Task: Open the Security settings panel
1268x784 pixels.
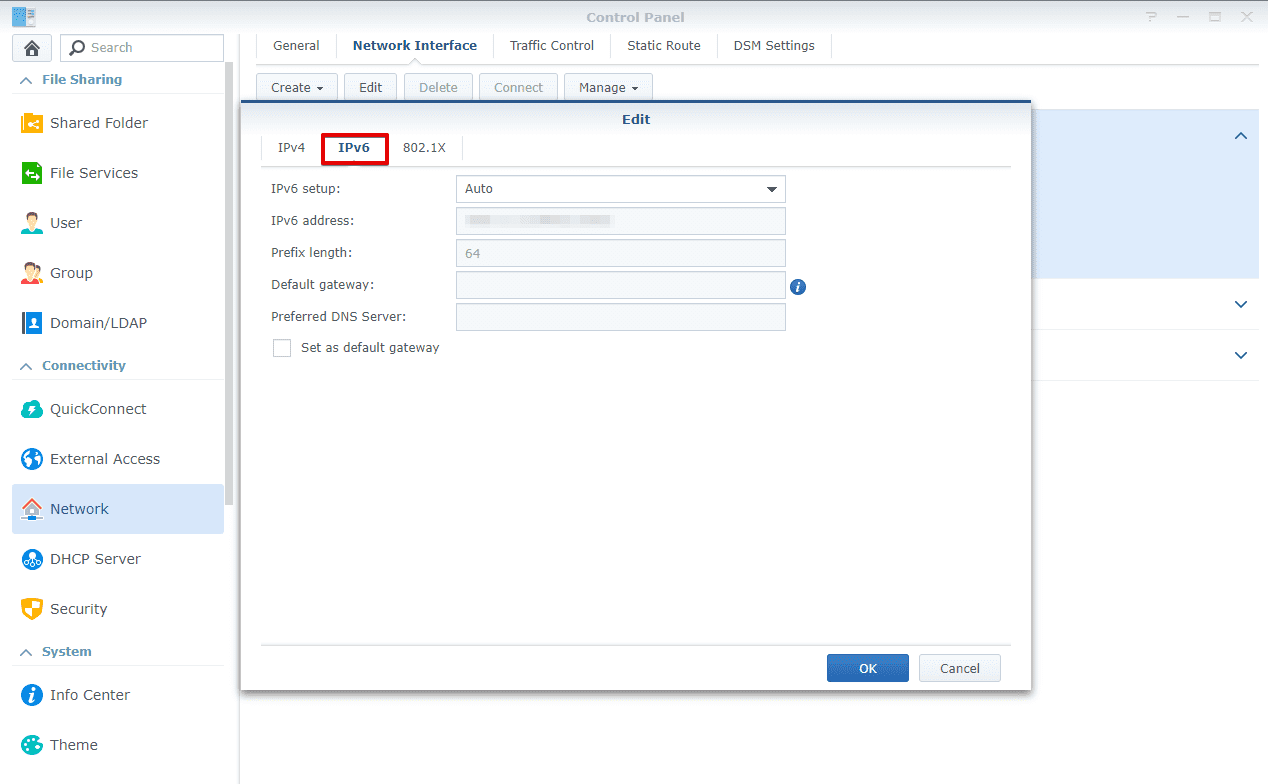Action: pos(79,608)
